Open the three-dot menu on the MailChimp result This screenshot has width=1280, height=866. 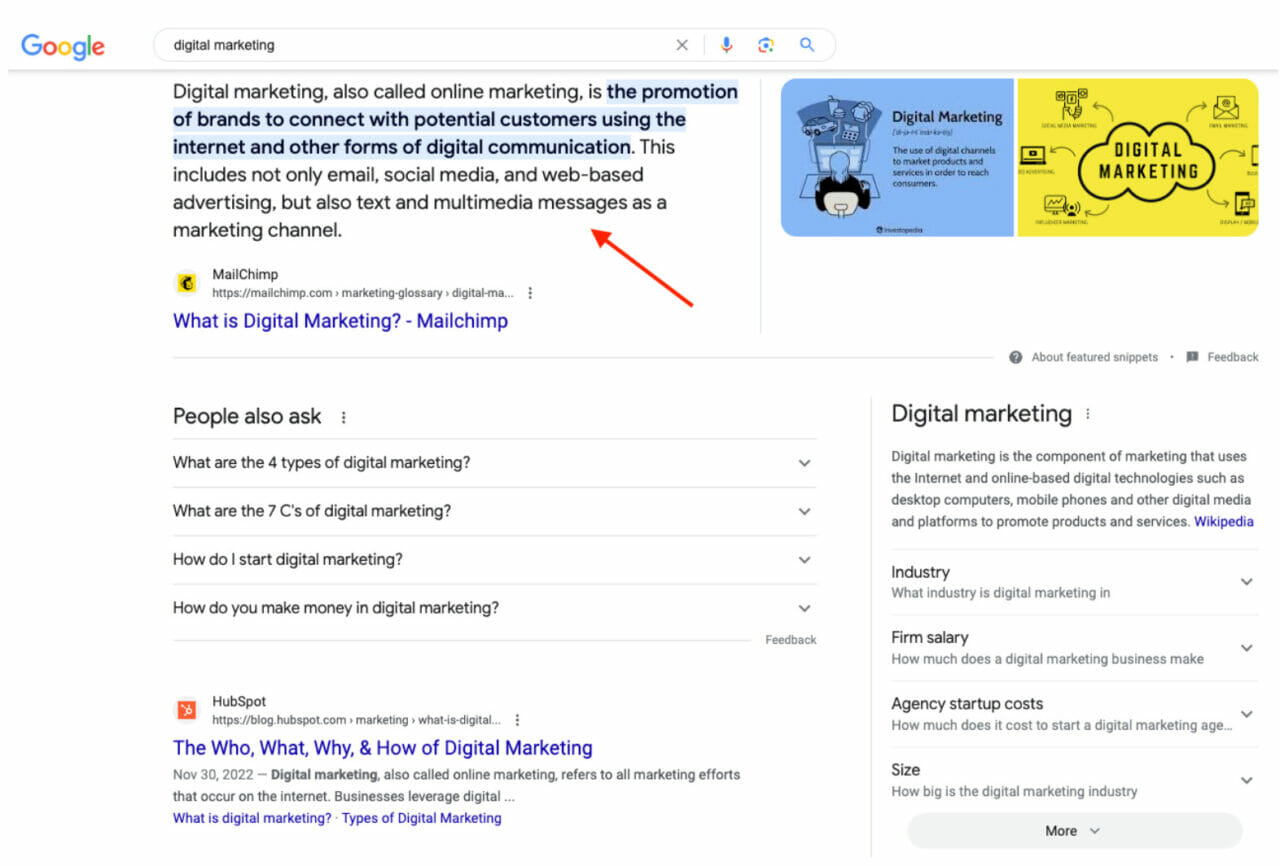pyautogui.click(x=530, y=292)
